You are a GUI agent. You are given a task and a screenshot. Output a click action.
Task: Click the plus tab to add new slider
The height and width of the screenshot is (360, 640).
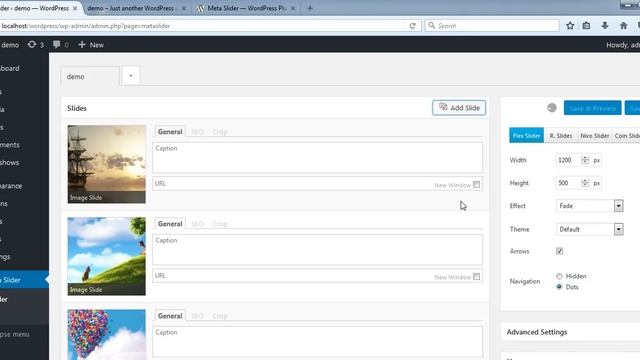click(x=131, y=76)
